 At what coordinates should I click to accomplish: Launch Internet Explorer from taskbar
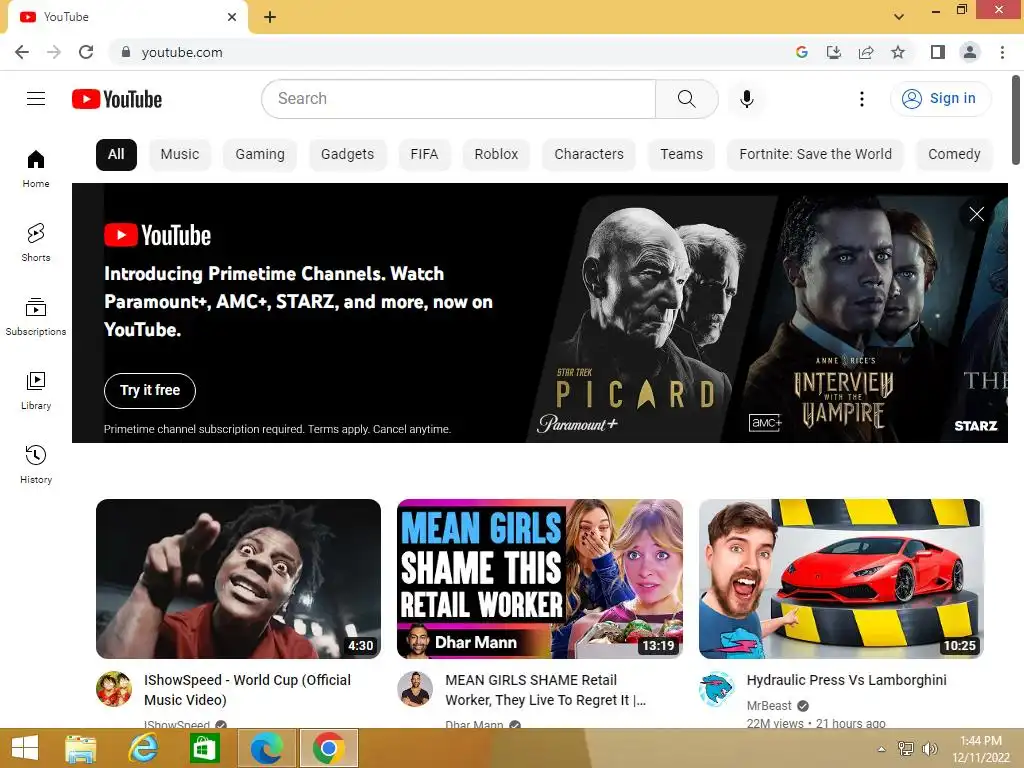point(143,748)
